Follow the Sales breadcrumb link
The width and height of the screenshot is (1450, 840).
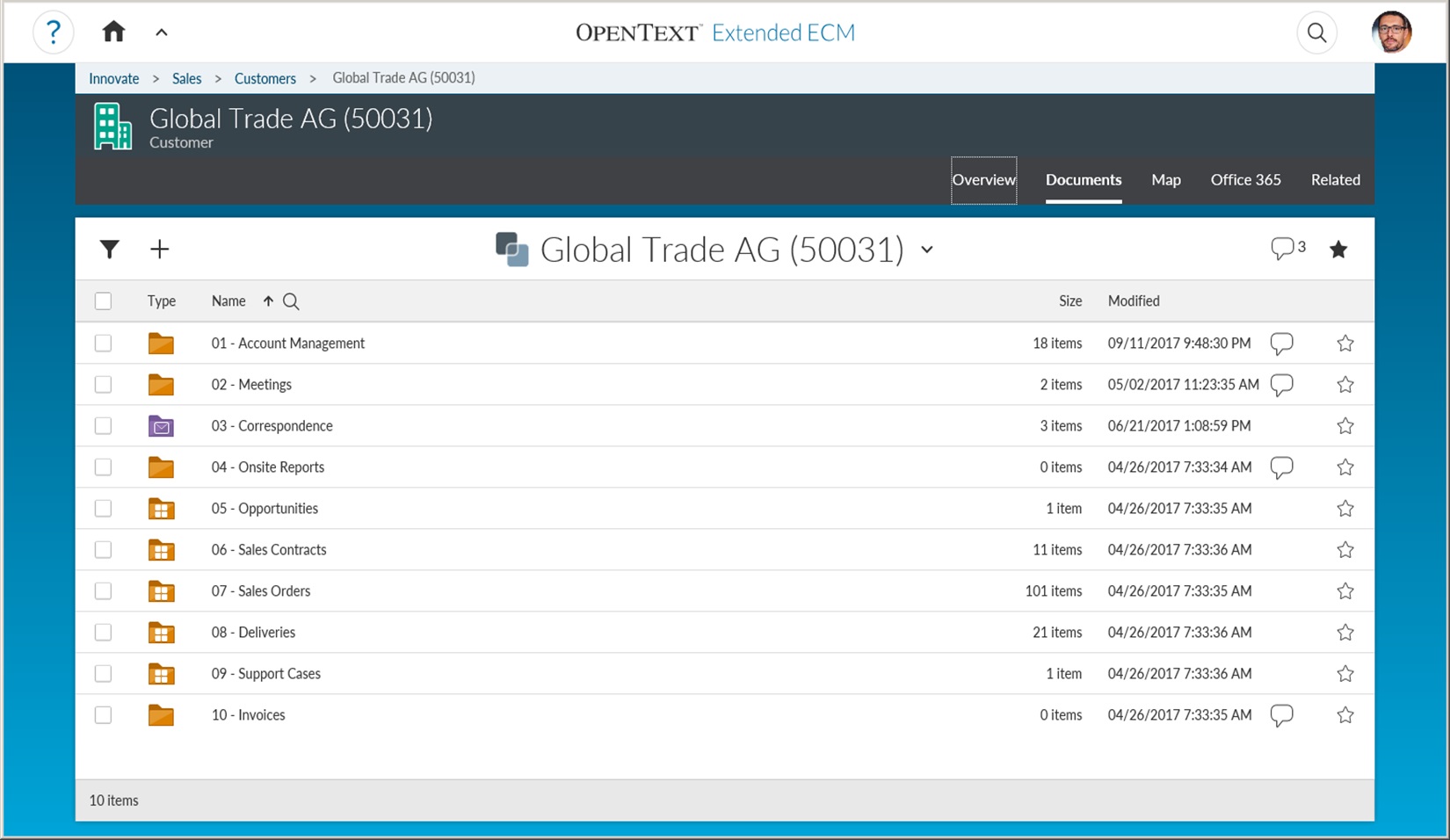tap(187, 78)
